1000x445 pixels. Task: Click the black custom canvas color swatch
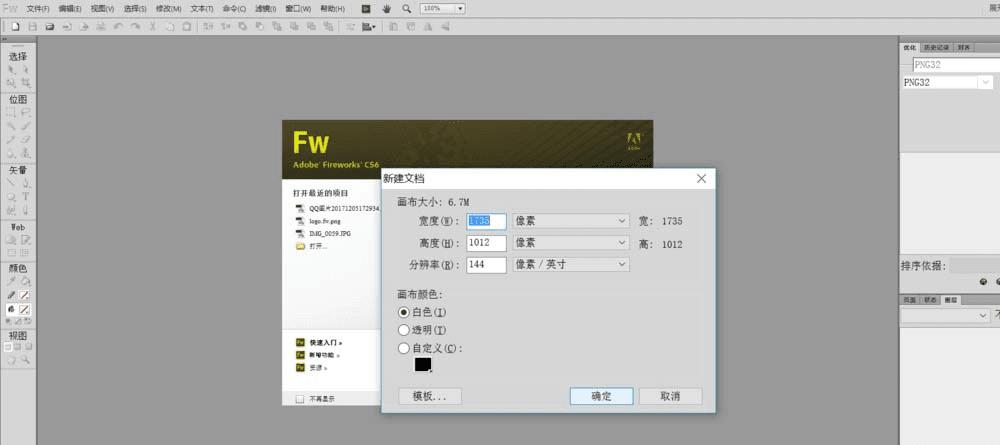pos(423,365)
